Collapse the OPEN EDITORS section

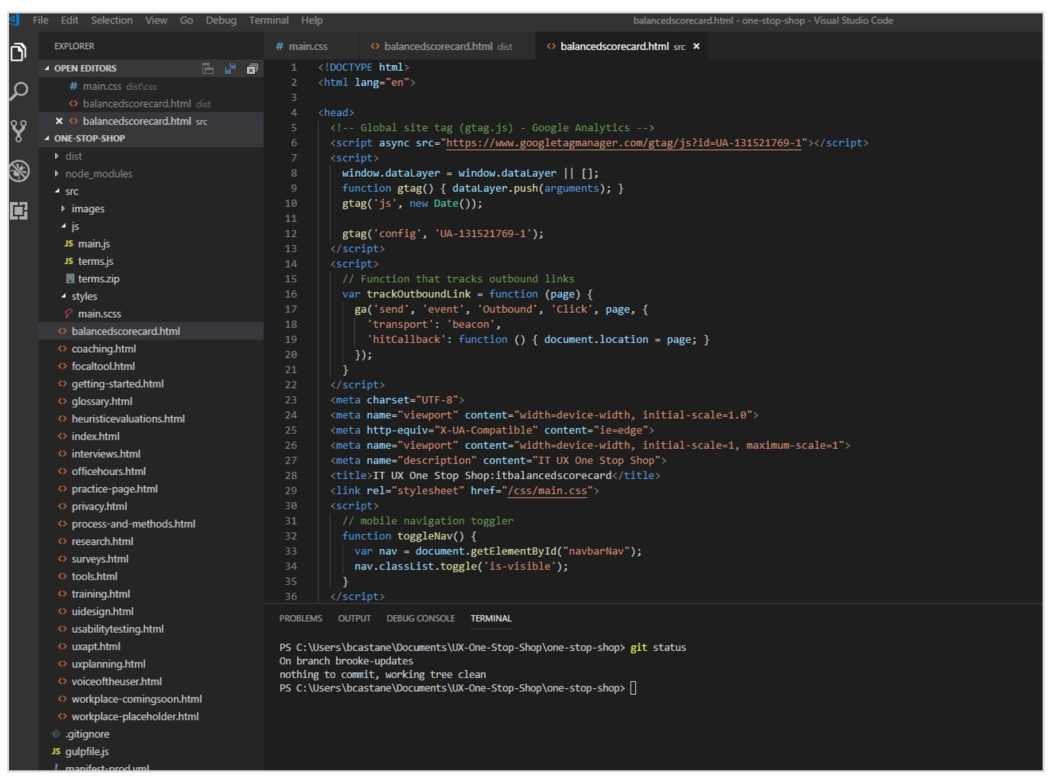pyautogui.click(x=47, y=68)
